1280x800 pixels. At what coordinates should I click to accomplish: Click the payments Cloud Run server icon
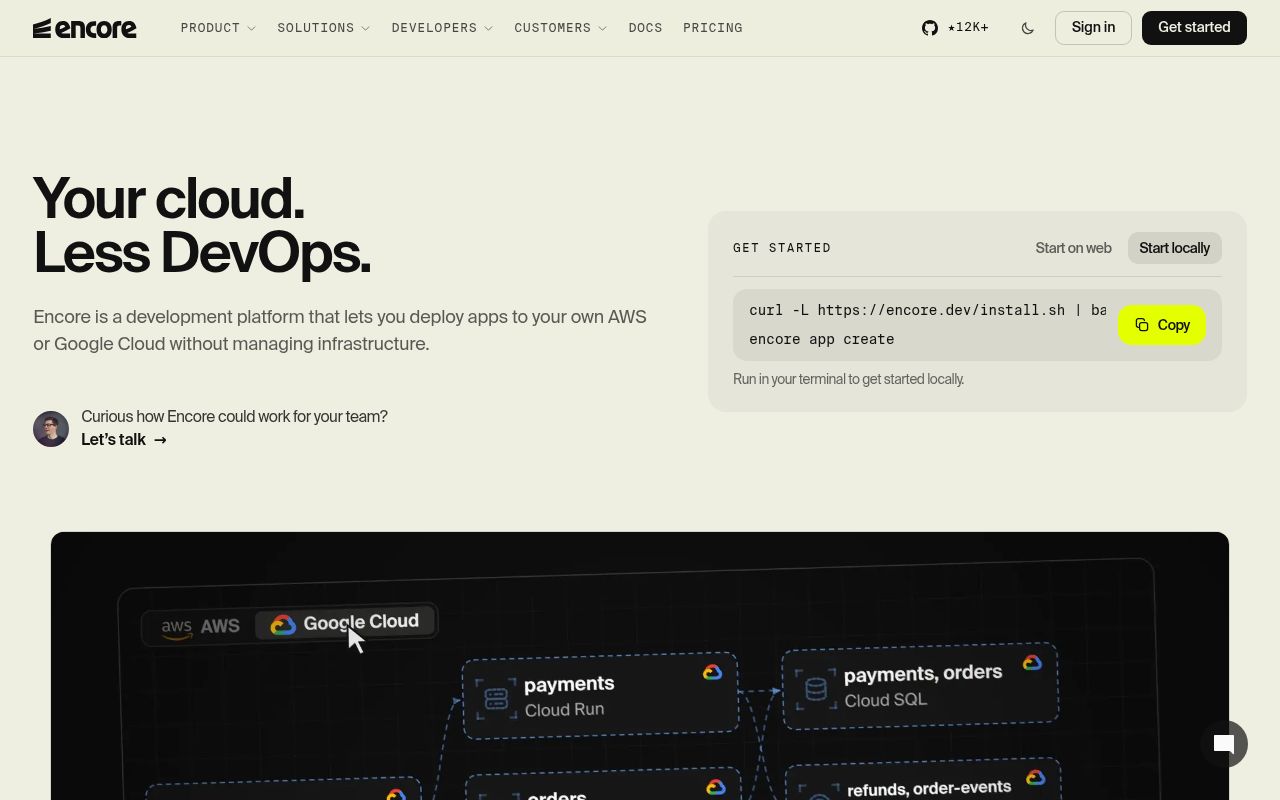(497, 699)
